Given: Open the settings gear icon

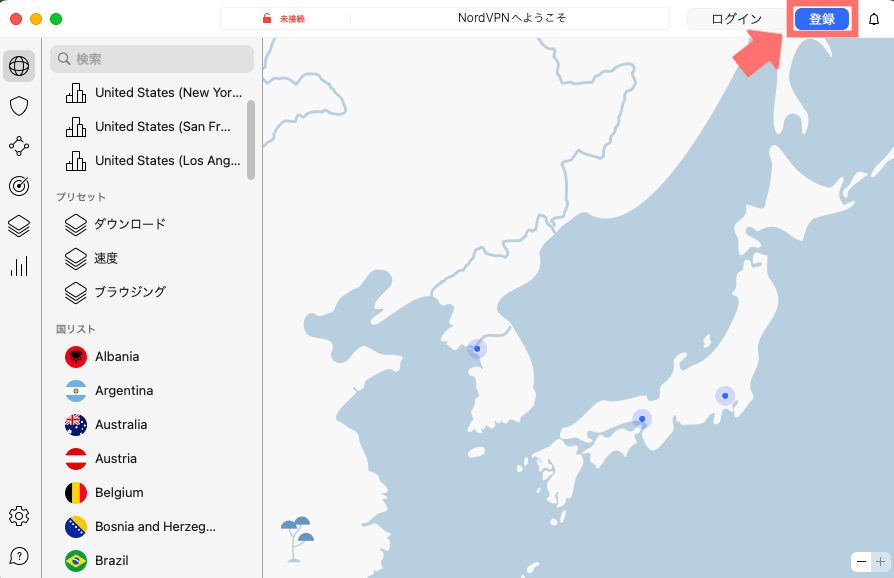Looking at the screenshot, I should pos(19,516).
